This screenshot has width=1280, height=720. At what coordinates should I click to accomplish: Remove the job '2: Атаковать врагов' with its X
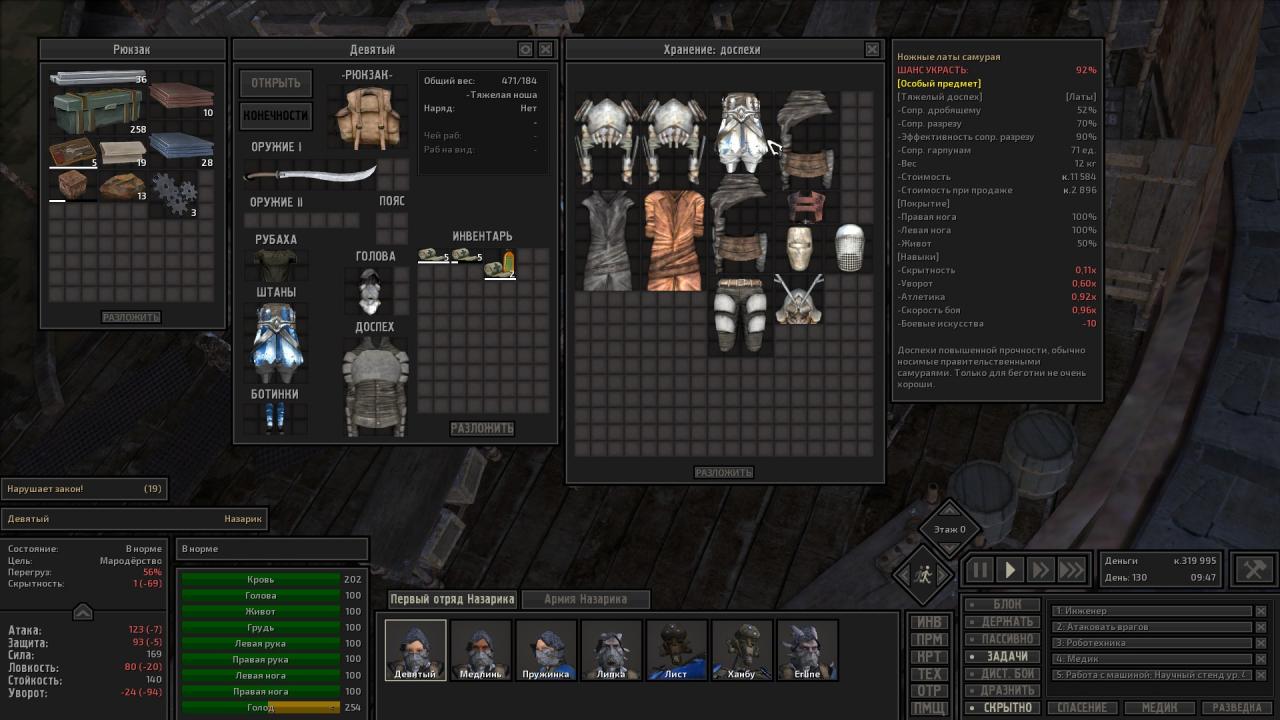click(1260, 627)
